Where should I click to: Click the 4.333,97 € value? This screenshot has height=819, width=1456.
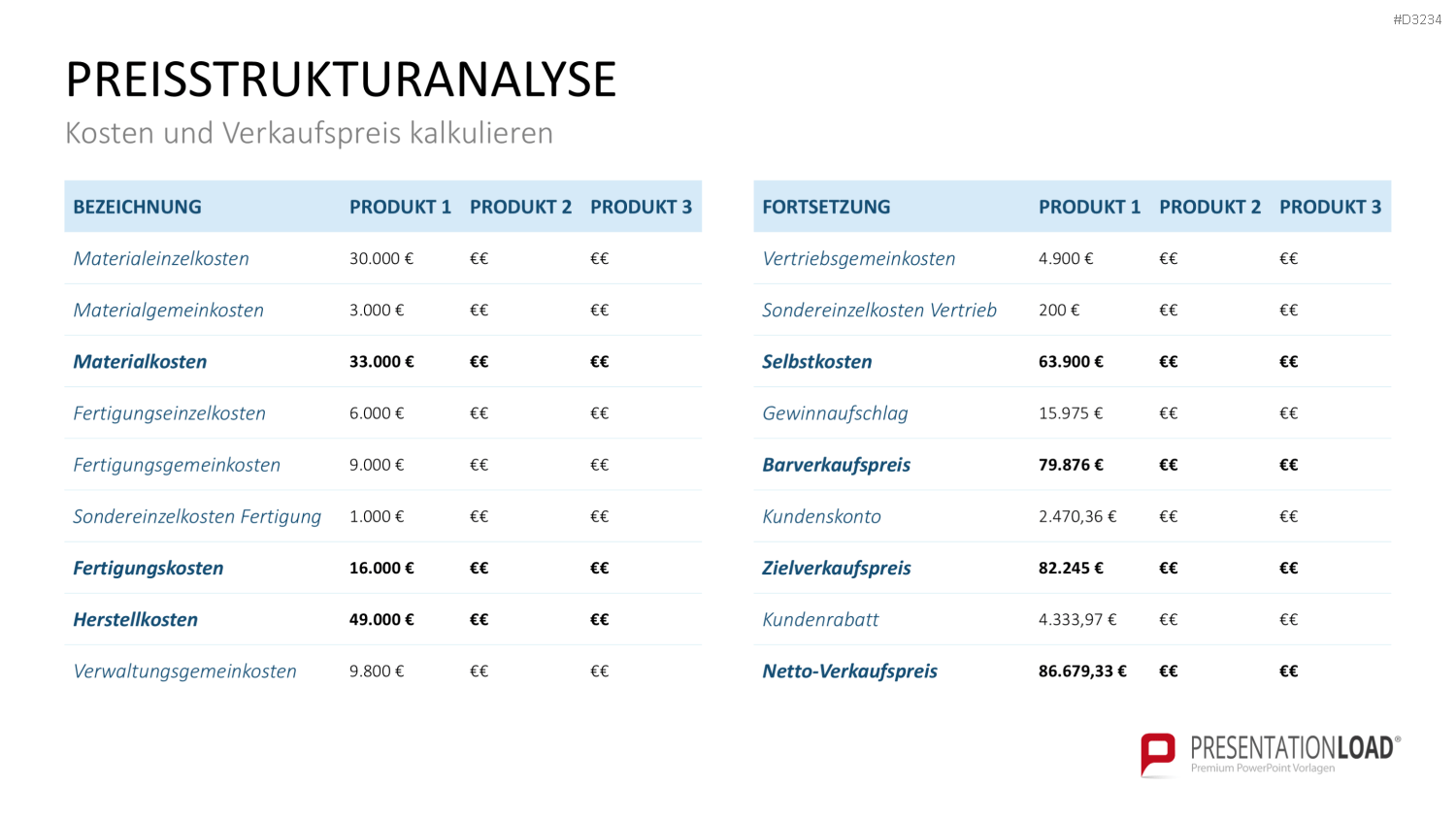click(x=1077, y=619)
